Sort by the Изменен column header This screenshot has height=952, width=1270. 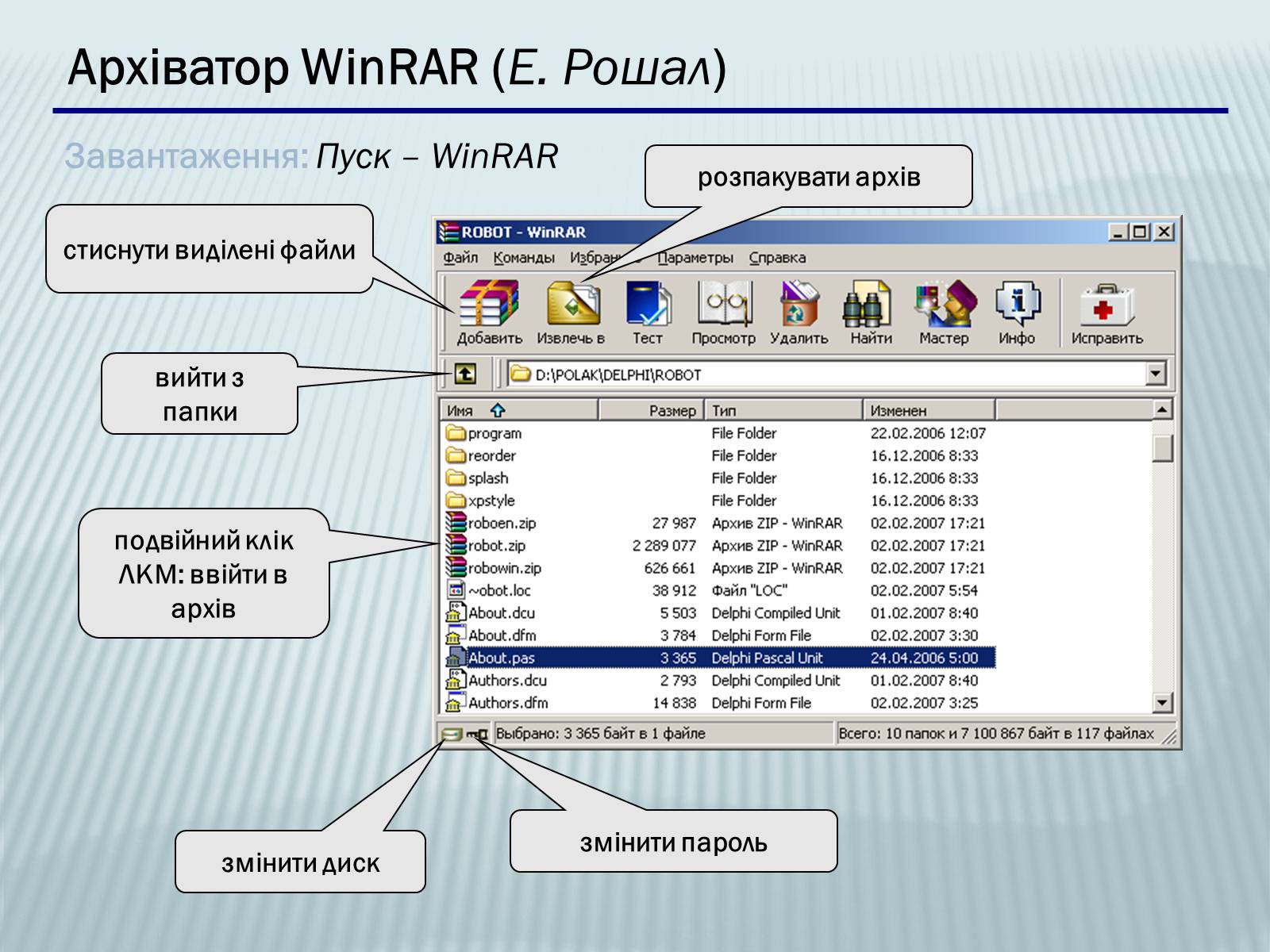pos(929,410)
